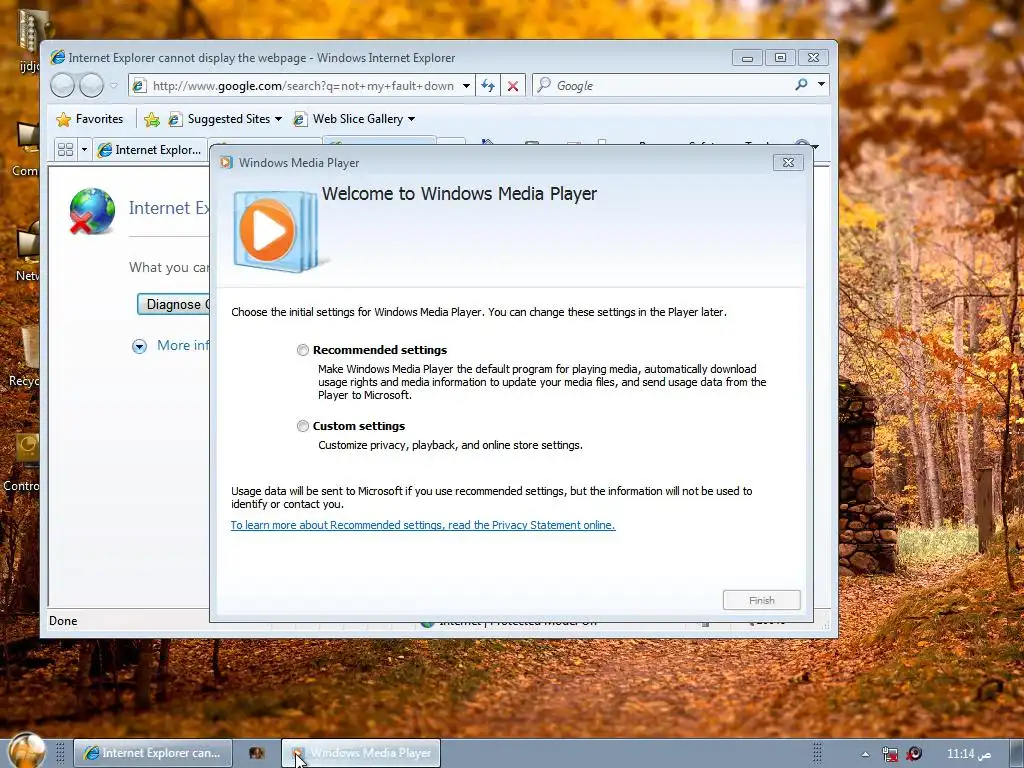Open the Computer desktop icon
The width and height of the screenshot is (1024, 768).
(x=25, y=149)
